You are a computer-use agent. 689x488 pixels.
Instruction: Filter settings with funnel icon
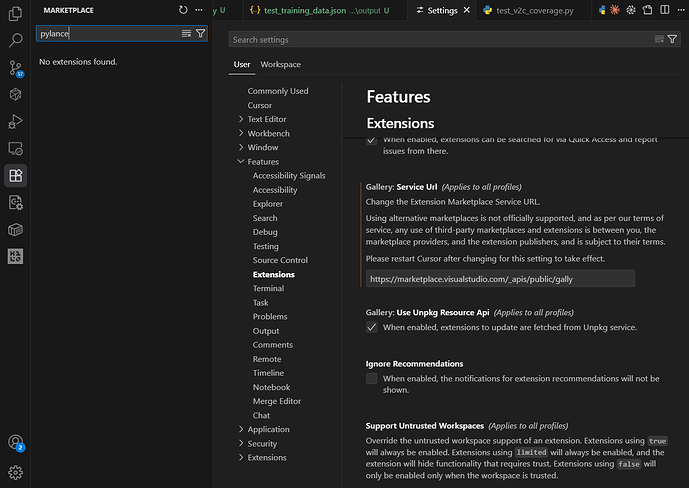pos(672,39)
